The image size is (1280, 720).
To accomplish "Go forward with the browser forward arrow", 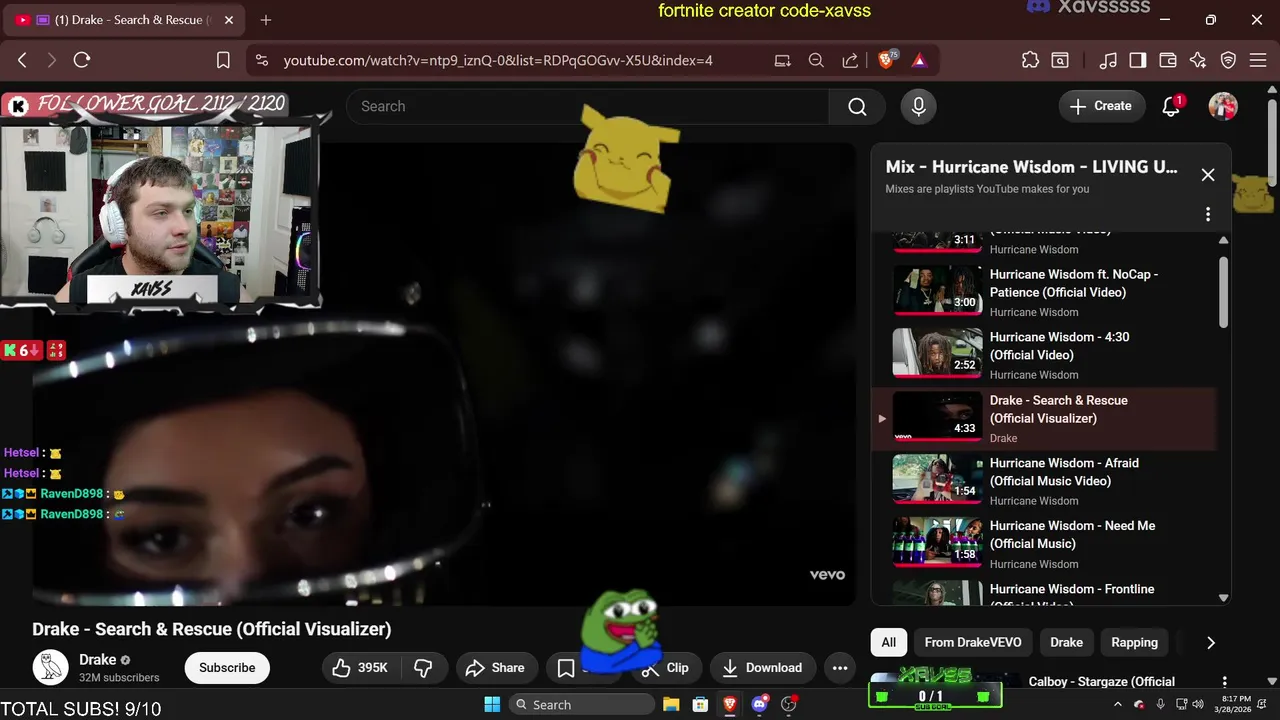I will (x=52, y=60).
